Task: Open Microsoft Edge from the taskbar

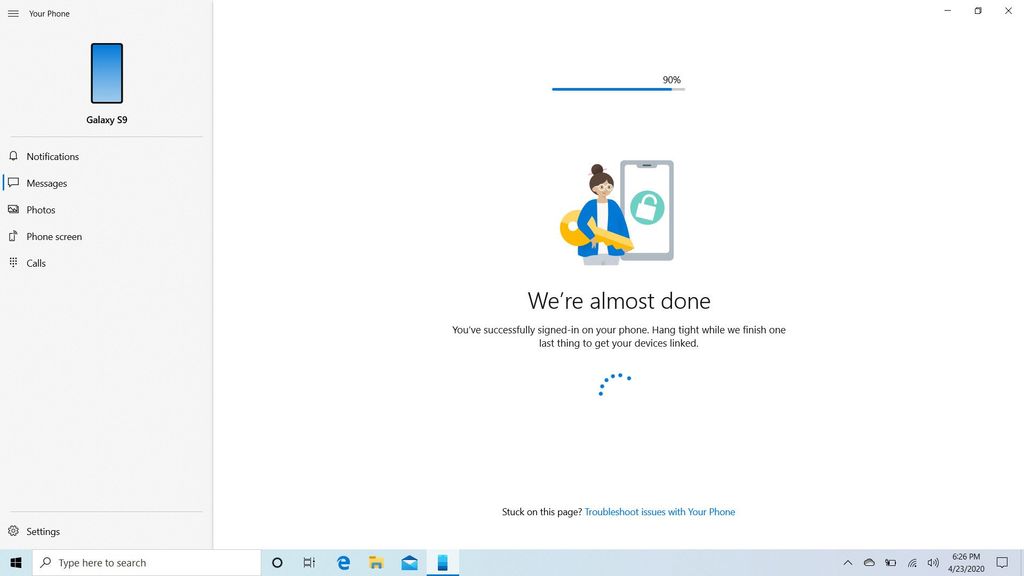Action: tap(343, 562)
